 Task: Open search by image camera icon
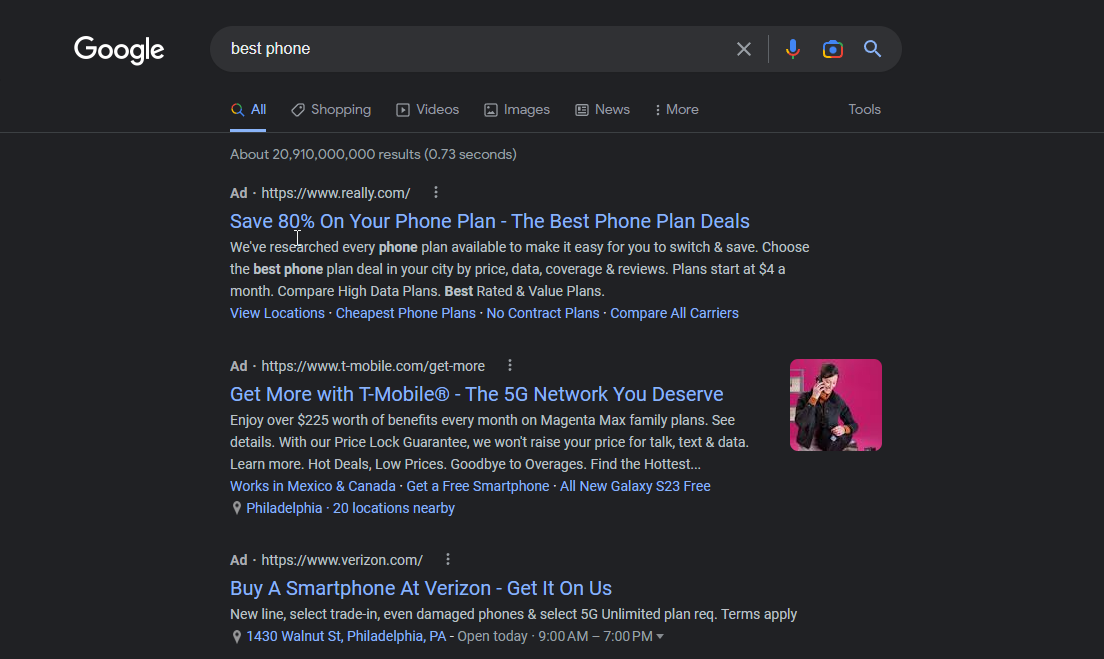(833, 49)
